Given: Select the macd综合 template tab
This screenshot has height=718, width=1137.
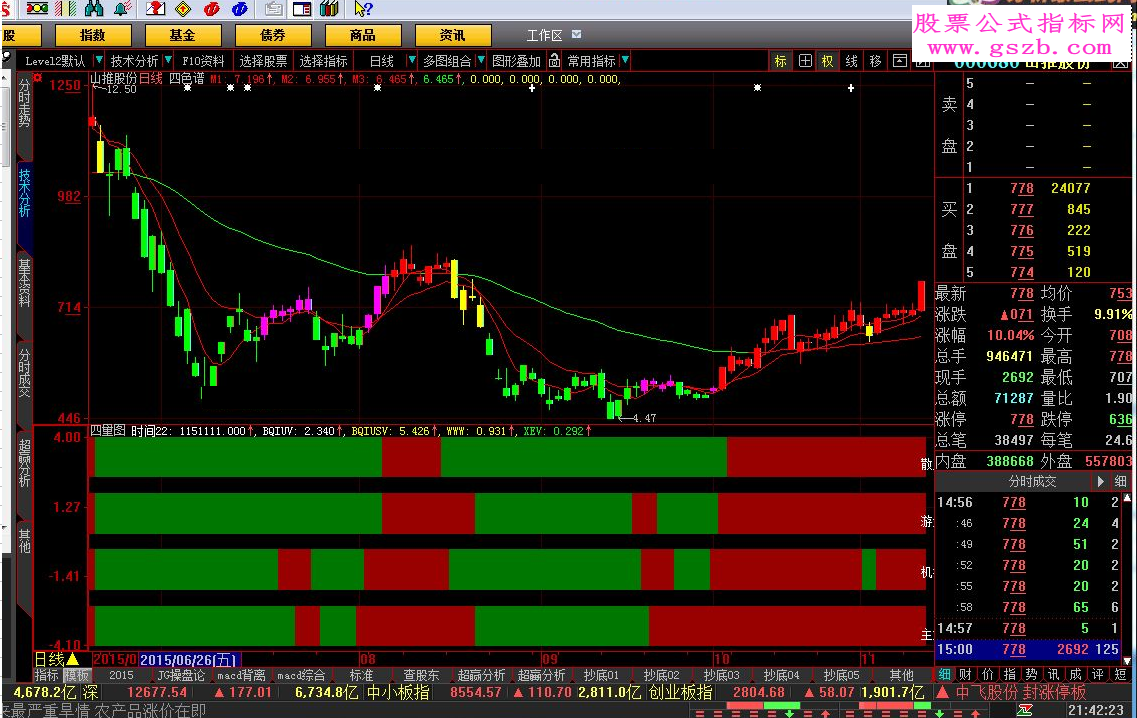Looking at the screenshot, I should click(x=302, y=675).
